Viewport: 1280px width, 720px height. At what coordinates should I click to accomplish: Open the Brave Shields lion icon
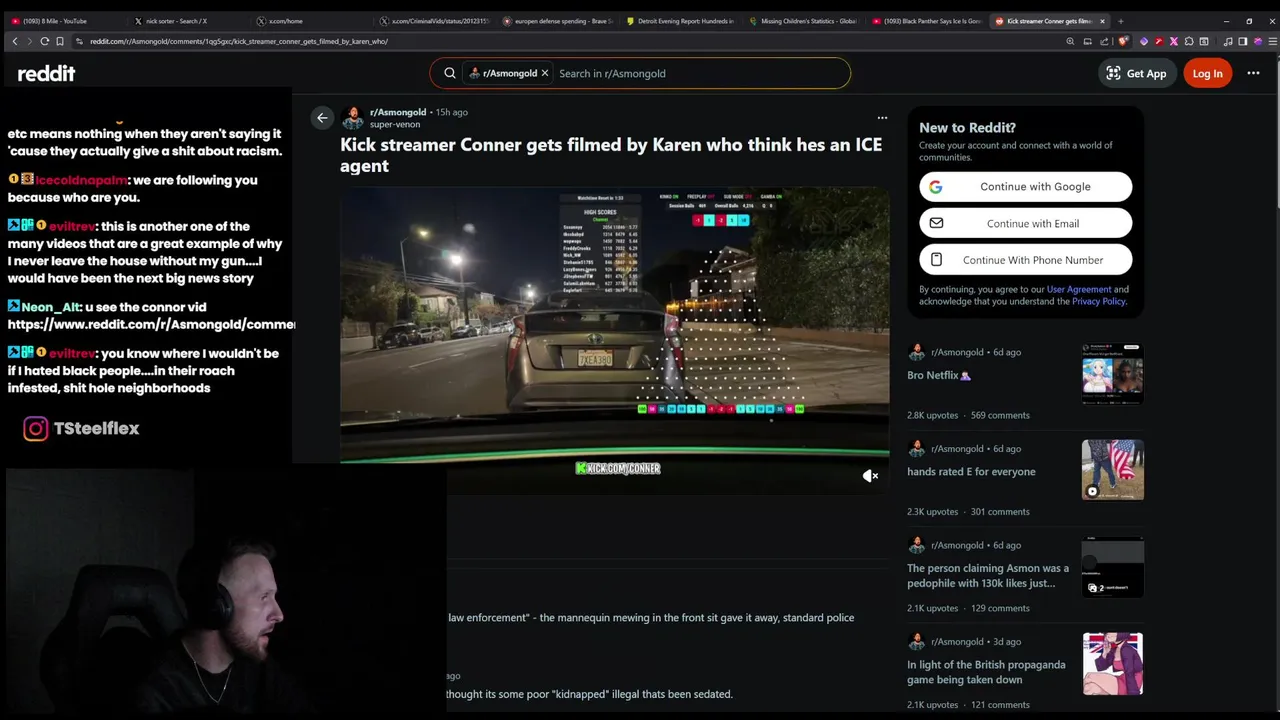click(1122, 41)
